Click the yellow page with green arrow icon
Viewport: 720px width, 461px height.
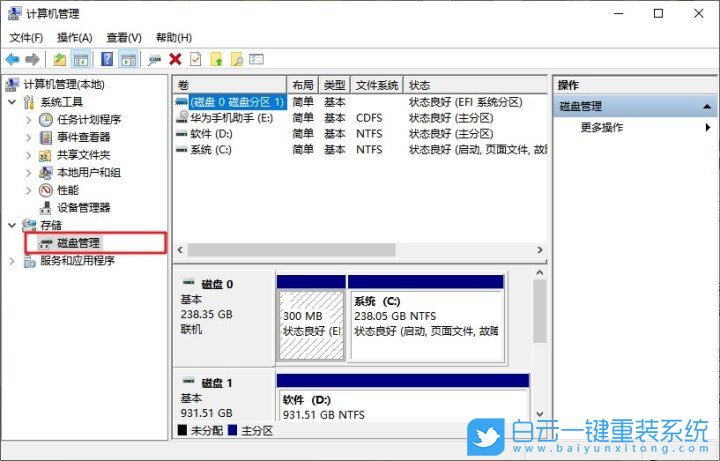[x=216, y=59]
